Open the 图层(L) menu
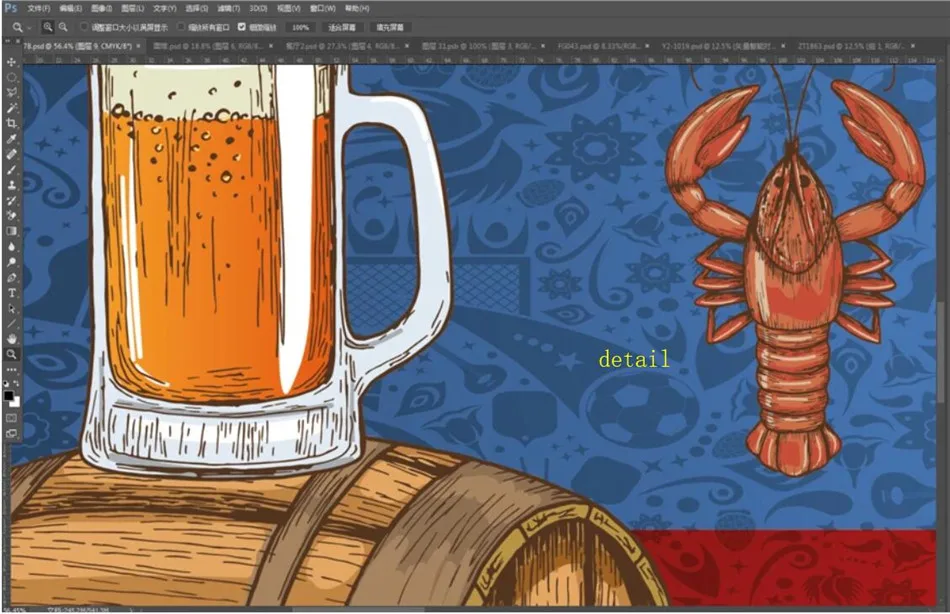This screenshot has width=950, height=614. (131, 8)
